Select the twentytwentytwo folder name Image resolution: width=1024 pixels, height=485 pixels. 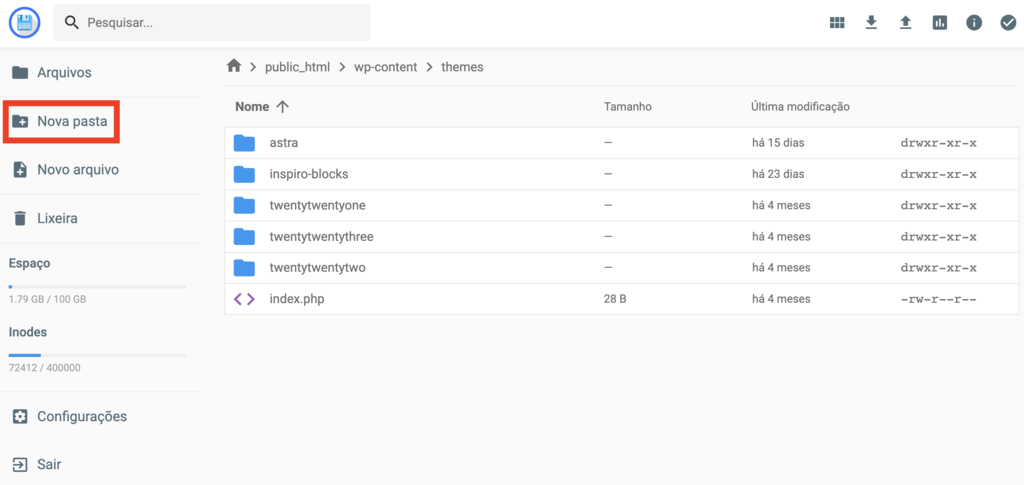tap(317, 268)
